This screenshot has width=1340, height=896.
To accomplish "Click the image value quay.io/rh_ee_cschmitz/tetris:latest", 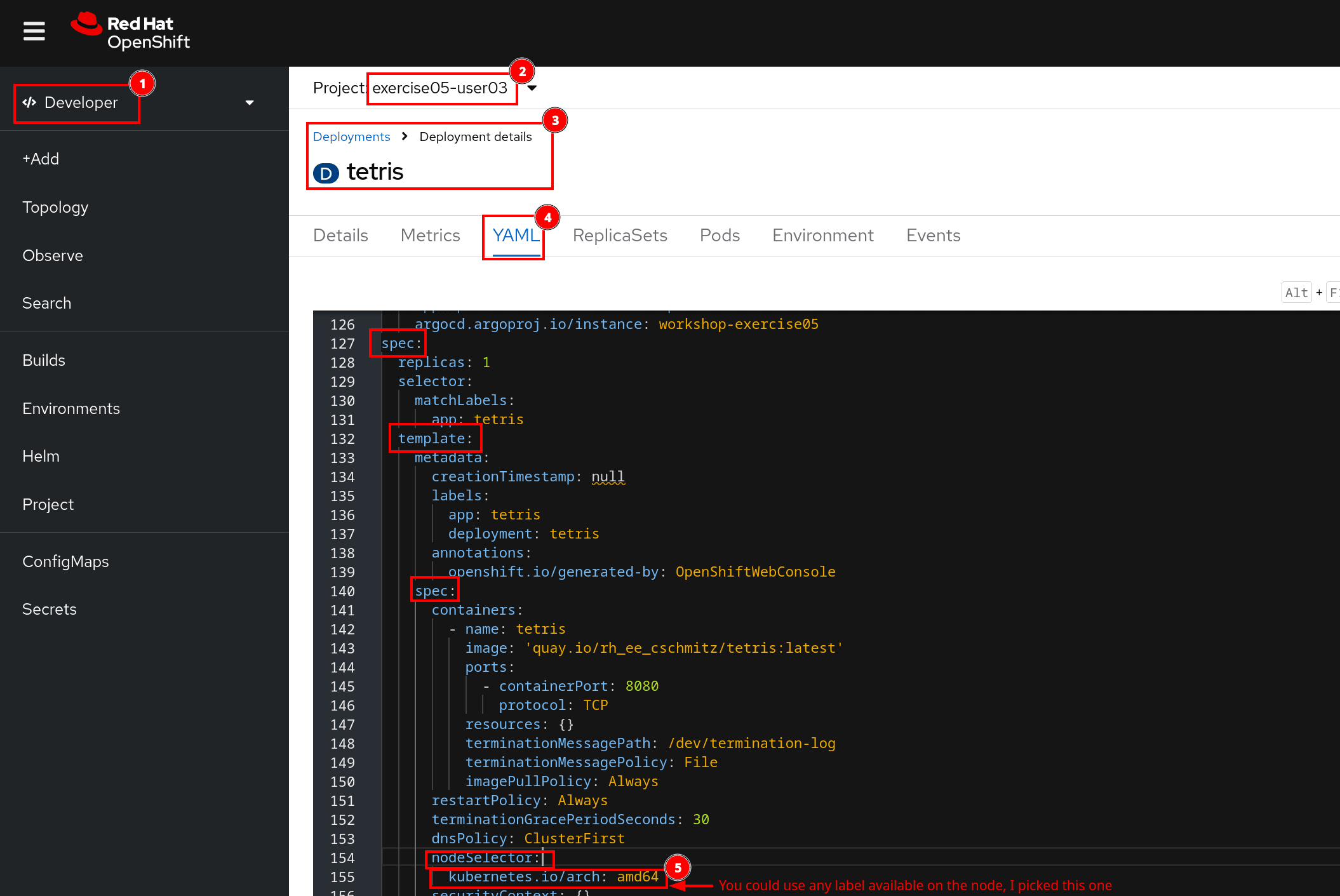I will point(683,648).
